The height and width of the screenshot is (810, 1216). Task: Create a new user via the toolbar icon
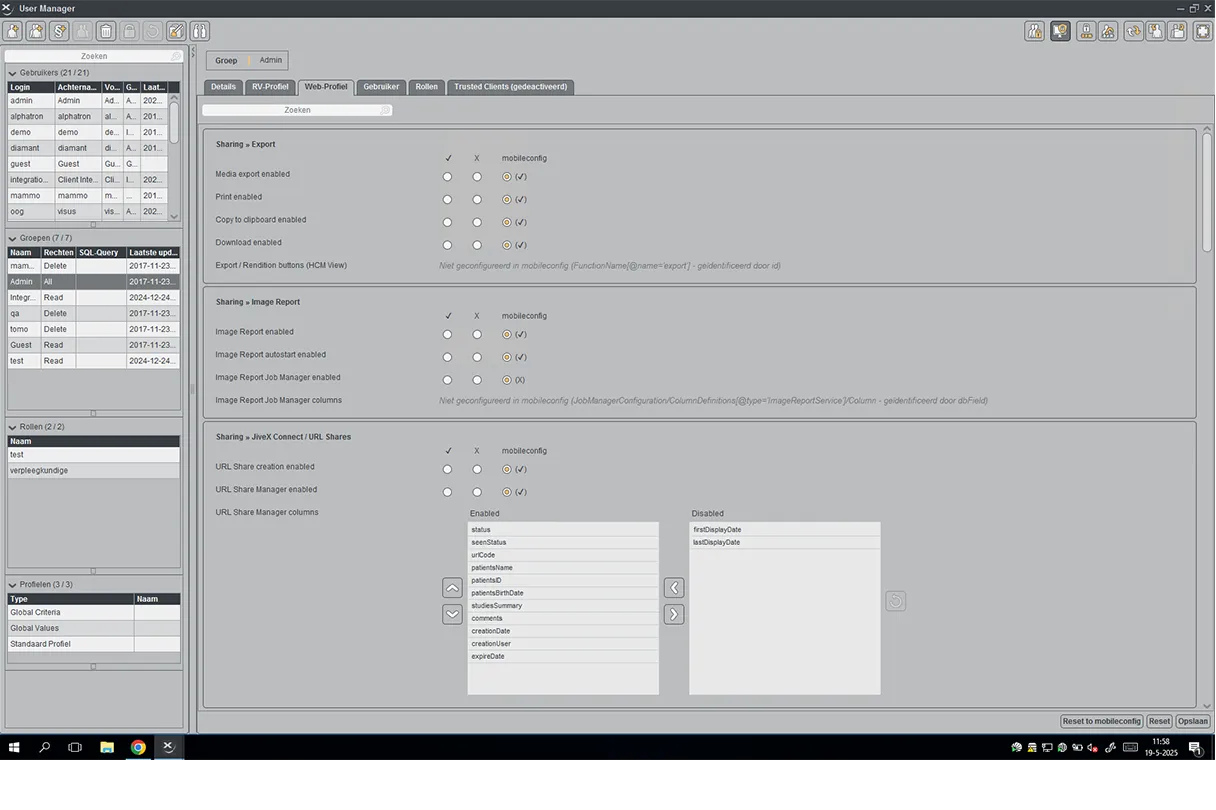(12, 31)
